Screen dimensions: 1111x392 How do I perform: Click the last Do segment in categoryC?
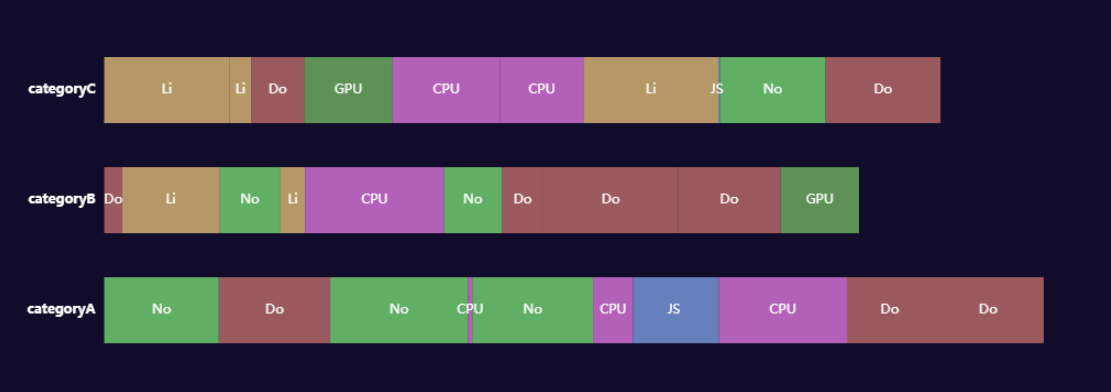pyautogui.click(x=883, y=90)
